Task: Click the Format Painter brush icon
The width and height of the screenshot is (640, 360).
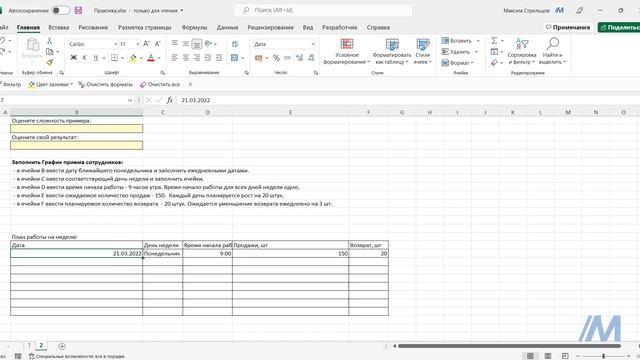Action: pyautogui.click(x=49, y=62)
